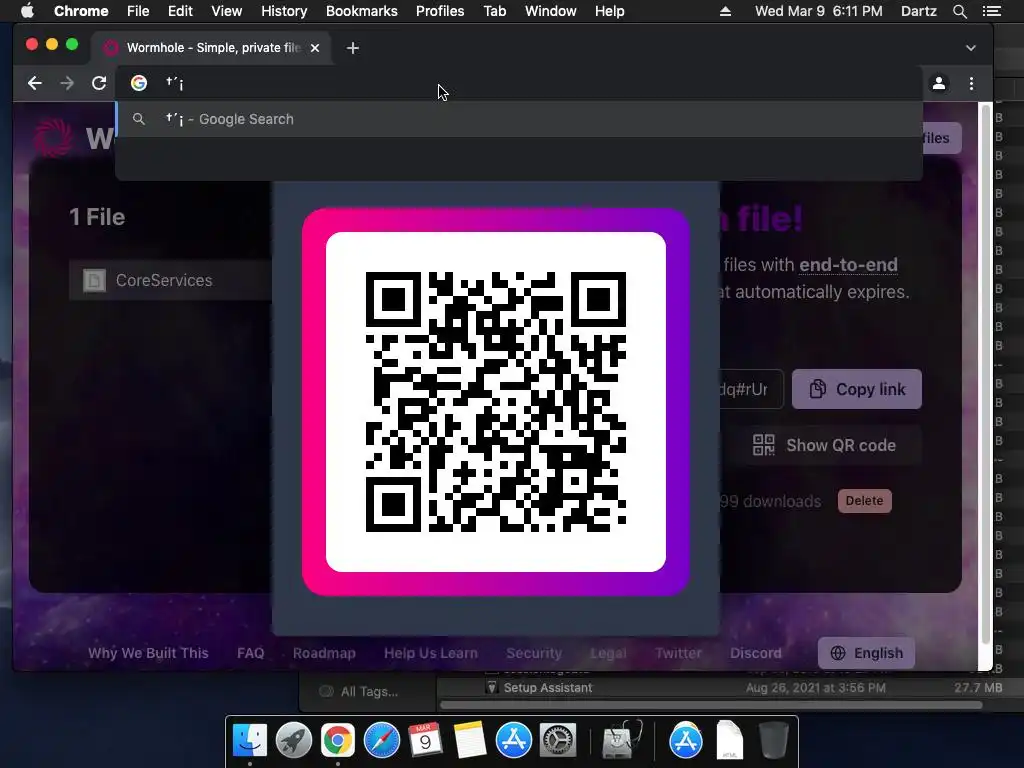Open a new tab with plus button

coord(353,48)
